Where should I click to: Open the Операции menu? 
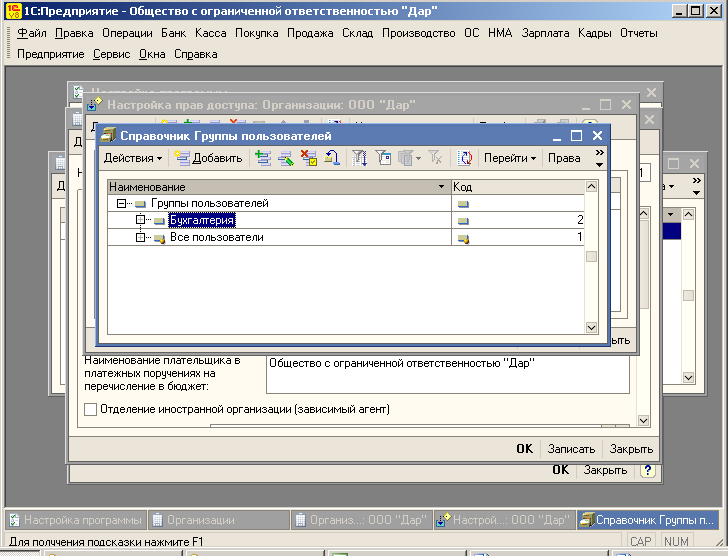tap(127, 33)
